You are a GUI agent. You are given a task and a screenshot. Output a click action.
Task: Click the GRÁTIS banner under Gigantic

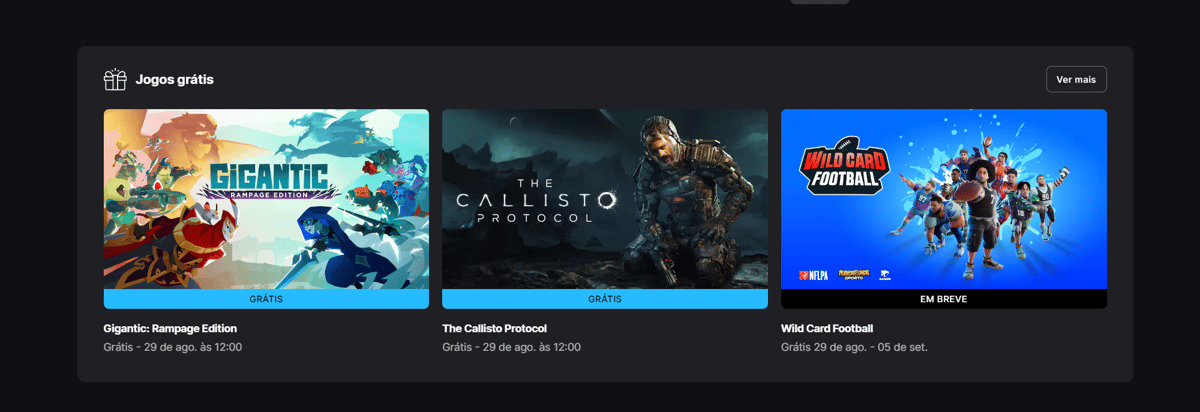266,299
